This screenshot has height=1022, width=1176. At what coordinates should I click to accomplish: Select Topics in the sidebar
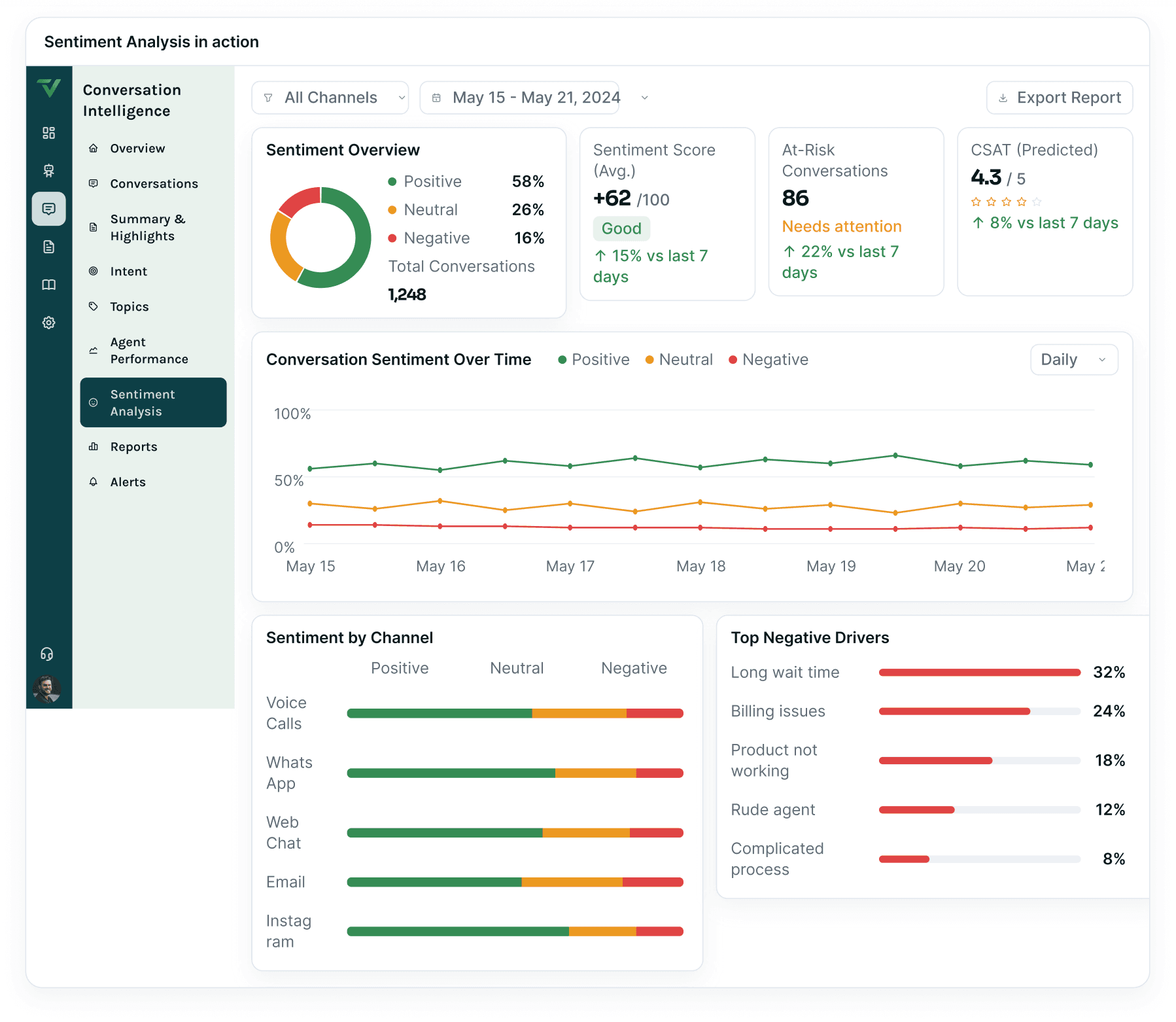(153, 307)
